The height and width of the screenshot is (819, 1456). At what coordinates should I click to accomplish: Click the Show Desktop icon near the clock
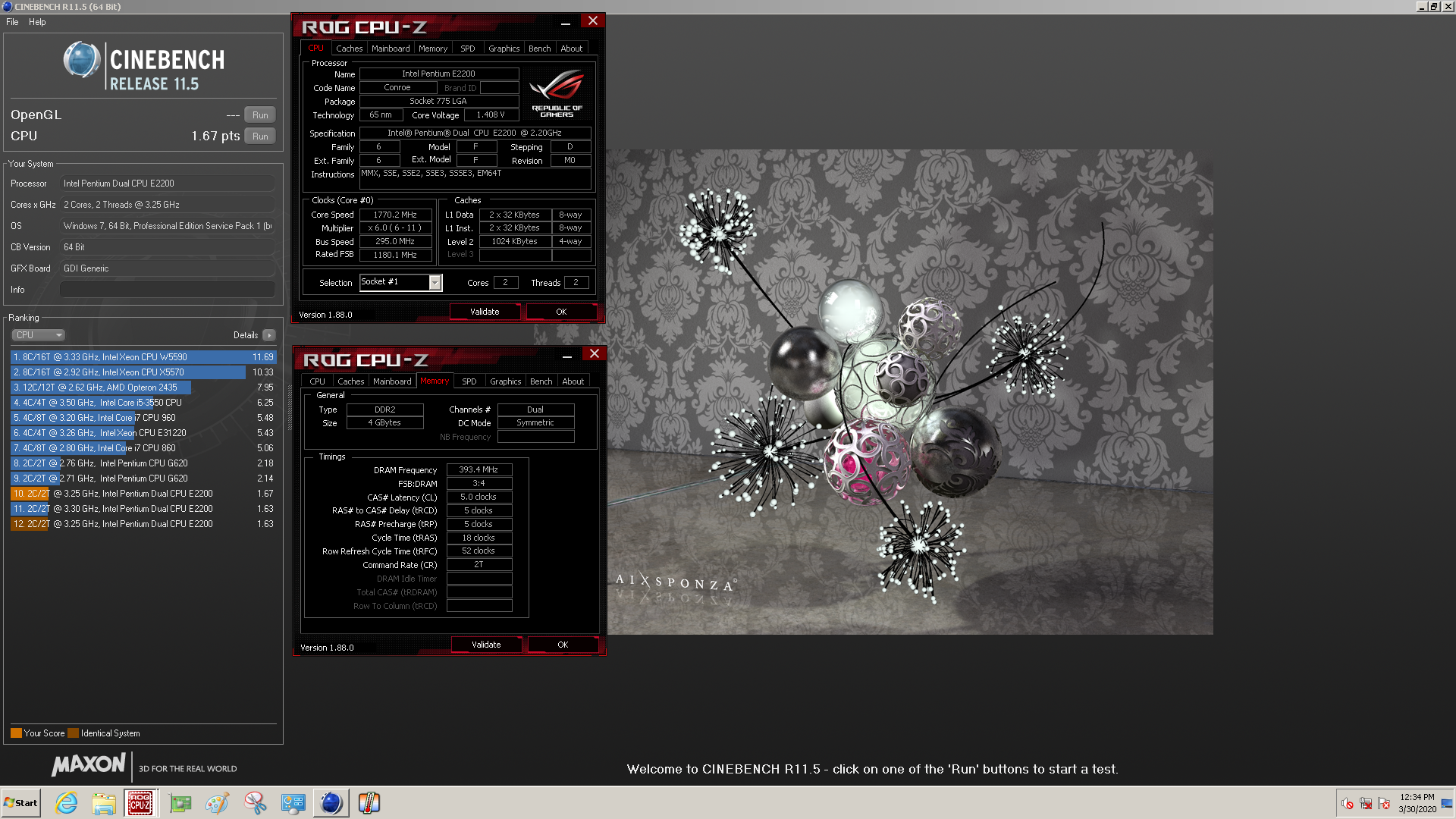pyautogui.click(x=1448, y=803)
